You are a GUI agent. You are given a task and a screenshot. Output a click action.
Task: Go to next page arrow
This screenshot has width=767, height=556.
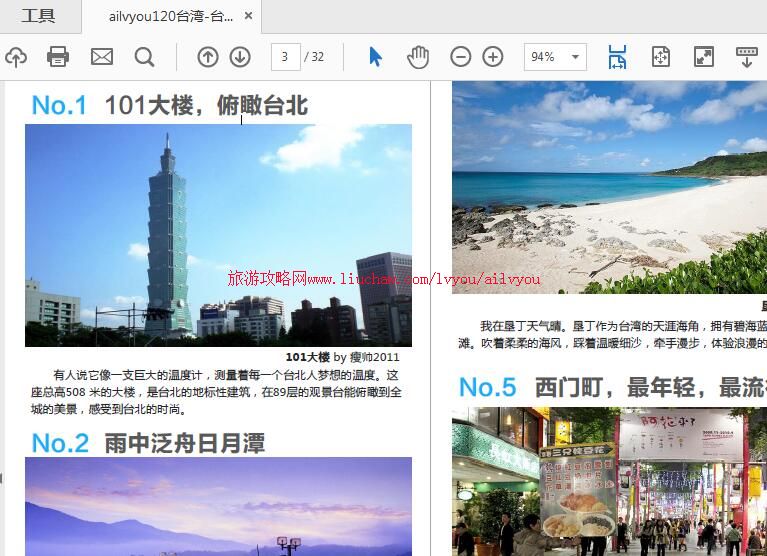pyautogui.click(x=240, y=57)
